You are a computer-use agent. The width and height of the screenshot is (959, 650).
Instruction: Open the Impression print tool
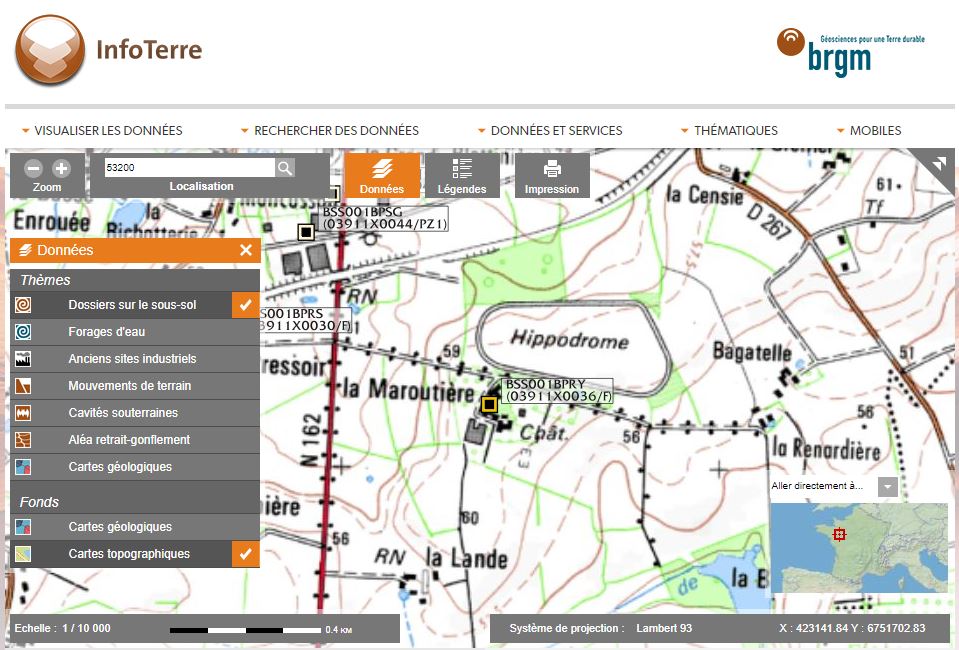(x=552, y=175)
